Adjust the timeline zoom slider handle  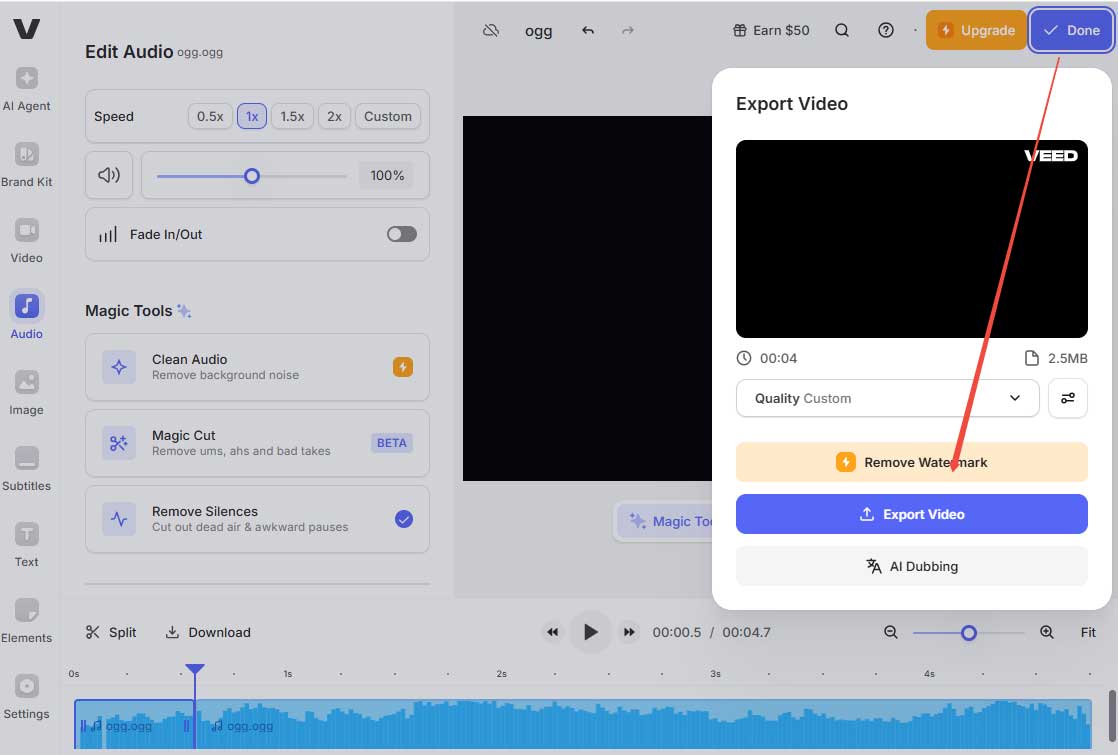click(968, 632)
